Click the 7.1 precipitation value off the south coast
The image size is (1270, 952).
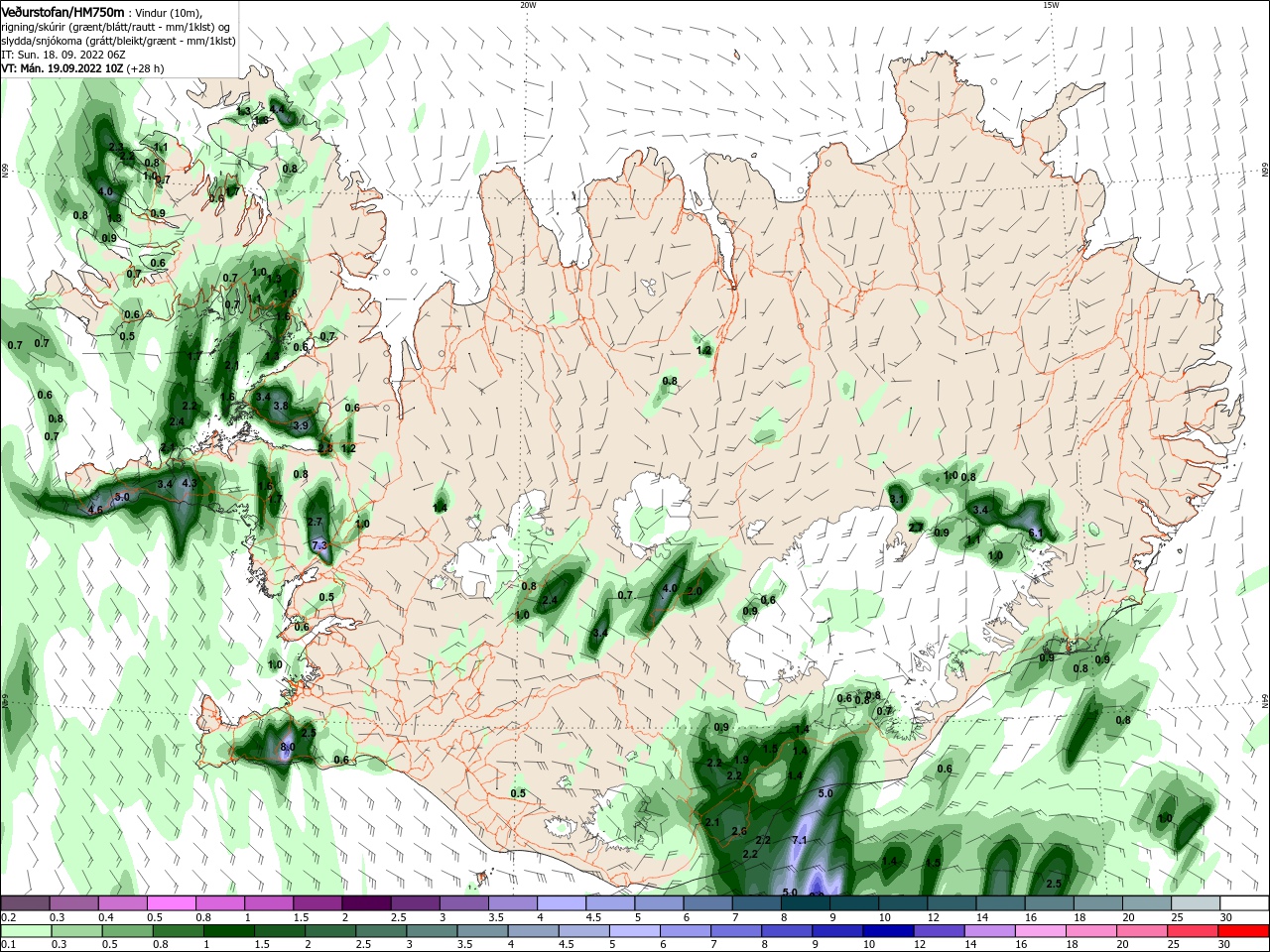click(x=800, y=840)
